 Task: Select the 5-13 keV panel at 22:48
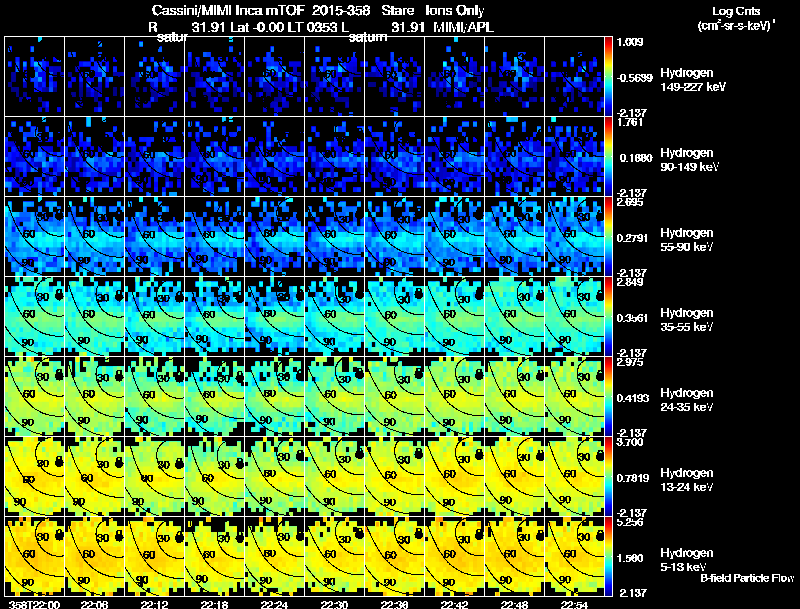point(515,557)
